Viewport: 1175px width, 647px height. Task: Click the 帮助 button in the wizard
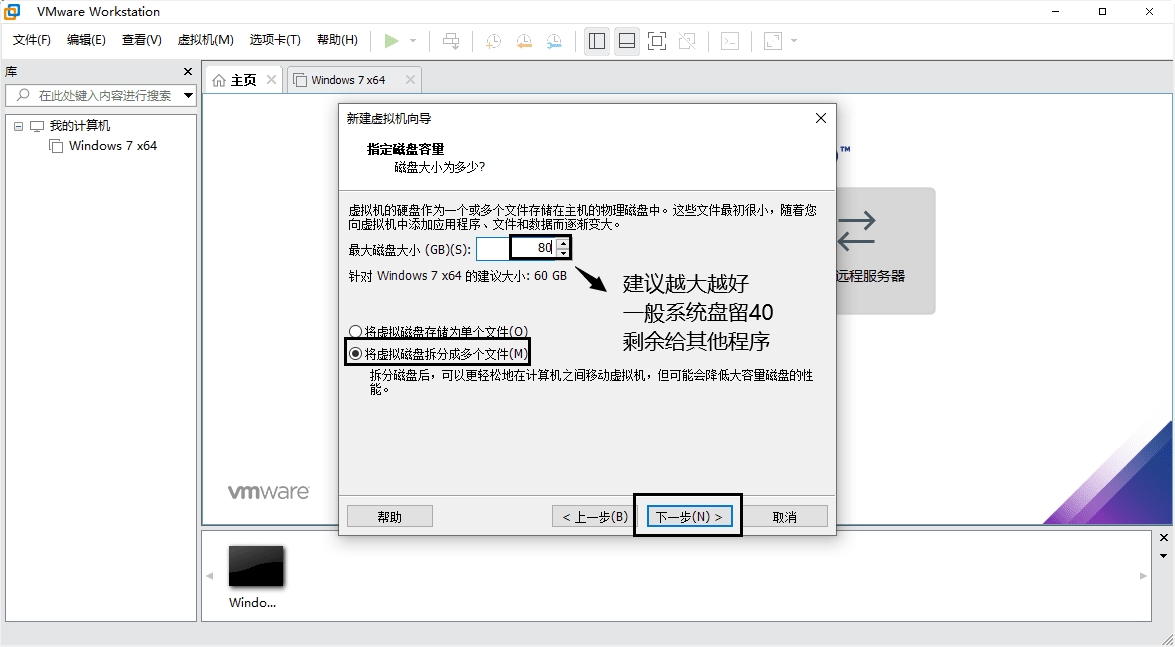pos(390,517)
